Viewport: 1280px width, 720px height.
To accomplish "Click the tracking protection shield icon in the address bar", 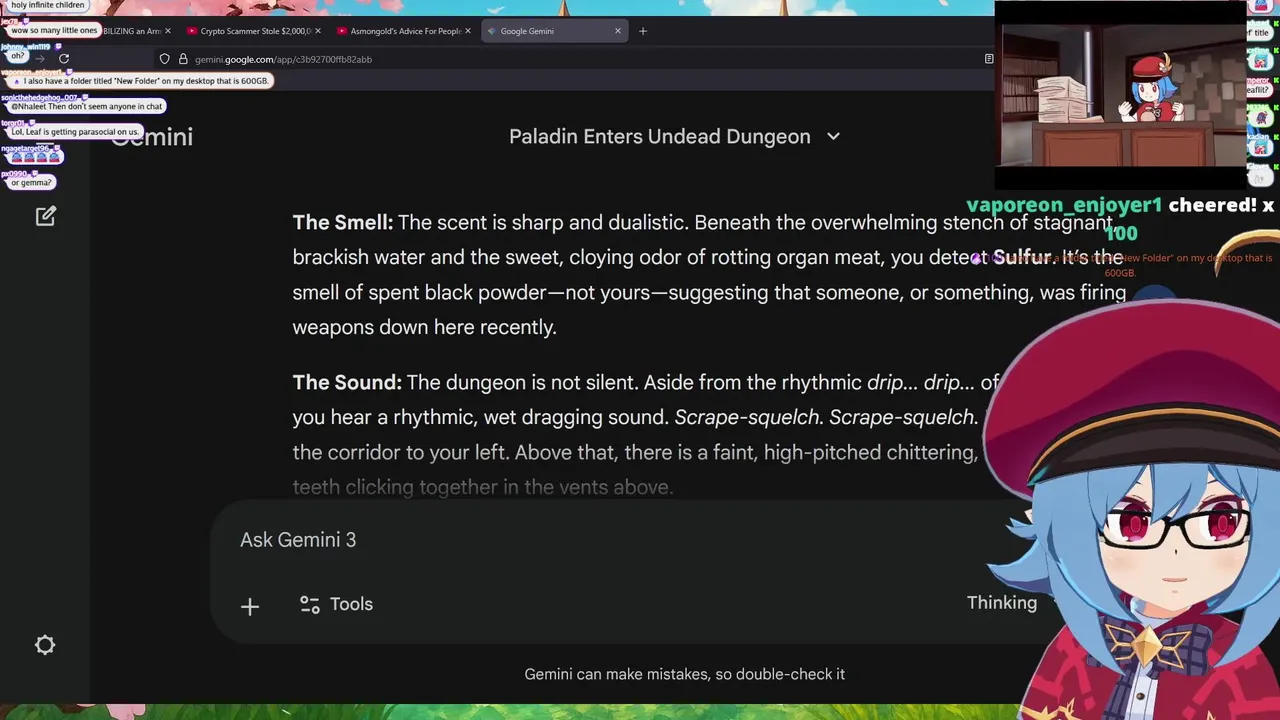I will pyautogui.click(x=165, y=59).
